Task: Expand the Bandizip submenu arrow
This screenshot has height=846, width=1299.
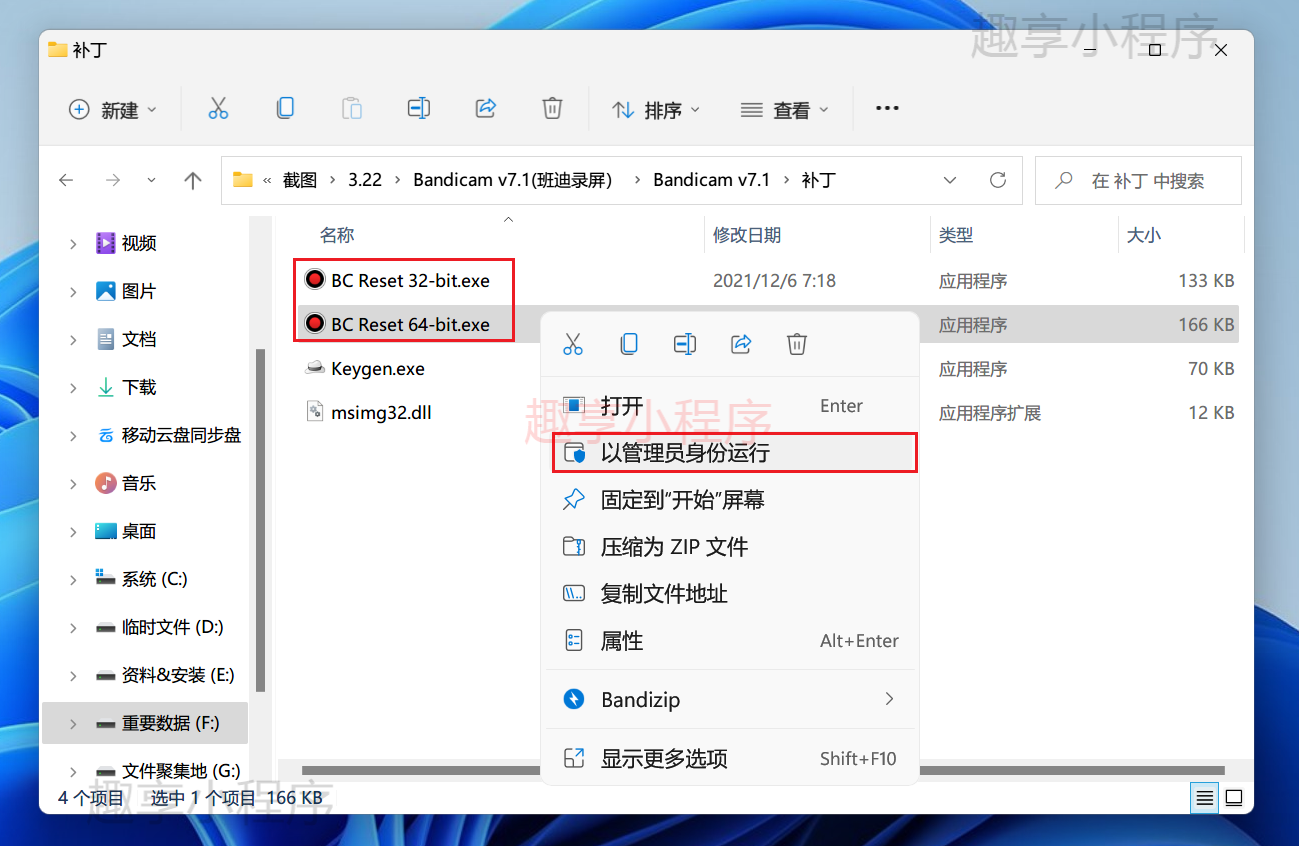Action: (889, 699)
